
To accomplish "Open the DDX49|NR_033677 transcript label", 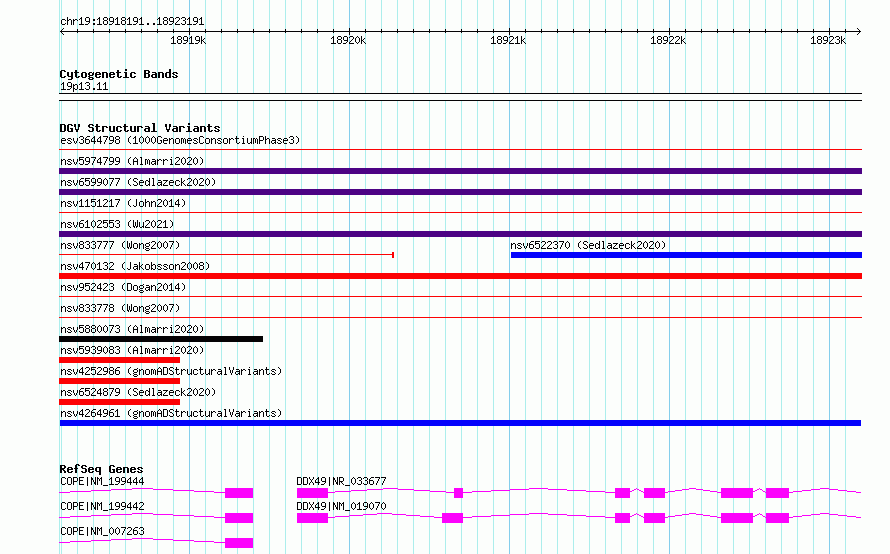I will coord(341,481).
